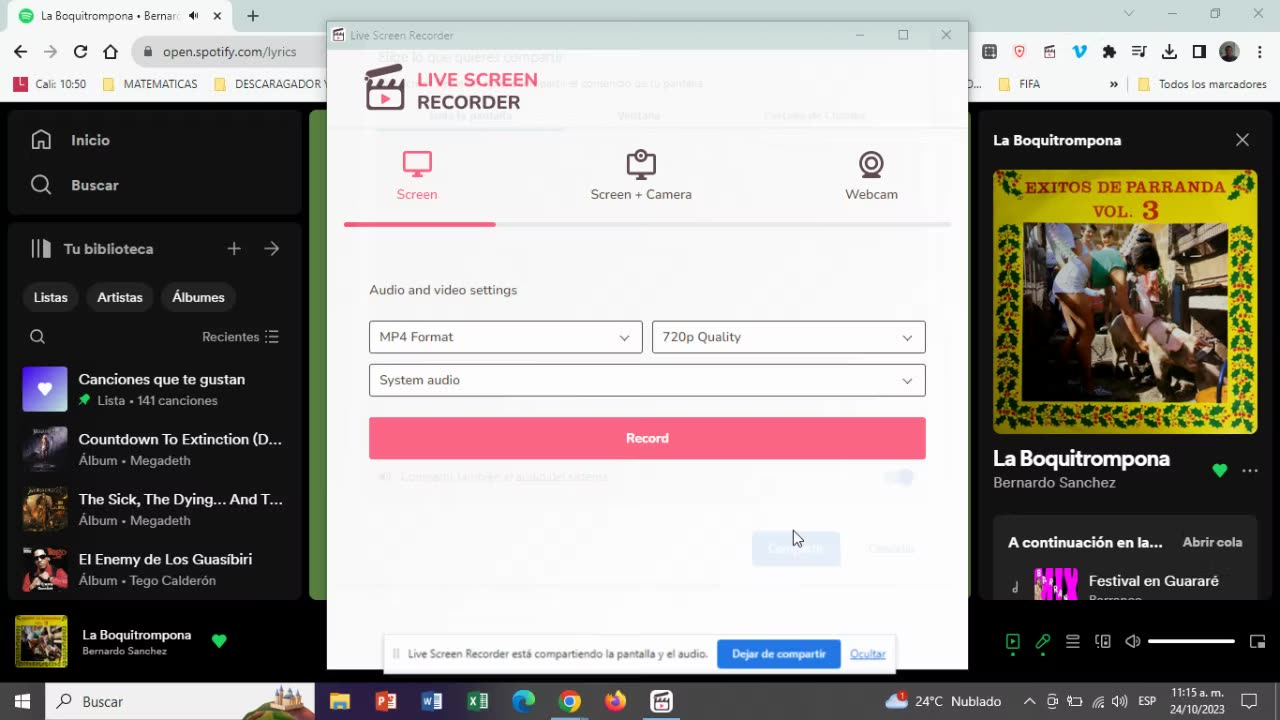Click the Windows taskbar Buscar search box

pyautogui.click(x=180, y=702)
